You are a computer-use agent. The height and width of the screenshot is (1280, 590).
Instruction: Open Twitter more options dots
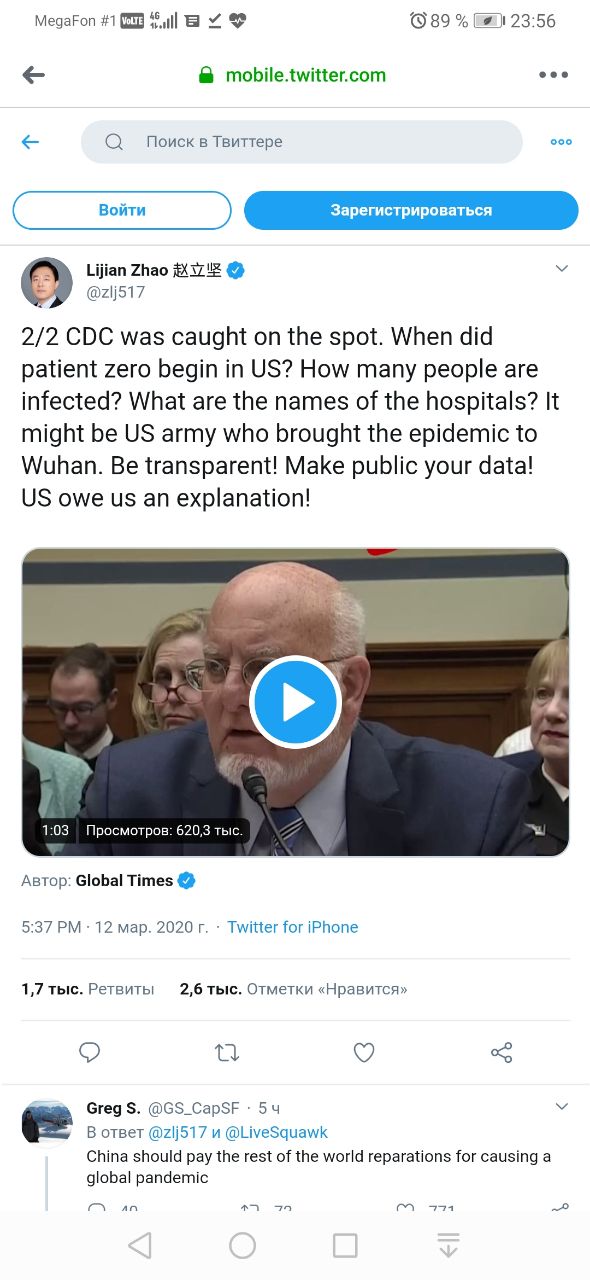(561, 142)
